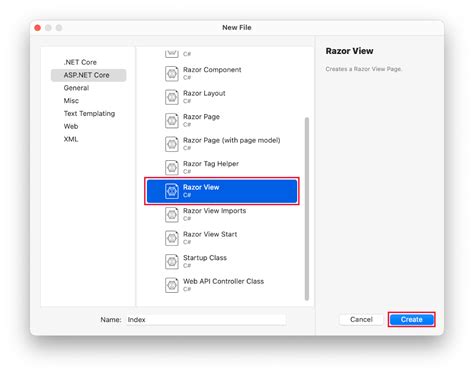474x375 pixels.
Task: Close the New File dialog window
Action: click(38, 28)
